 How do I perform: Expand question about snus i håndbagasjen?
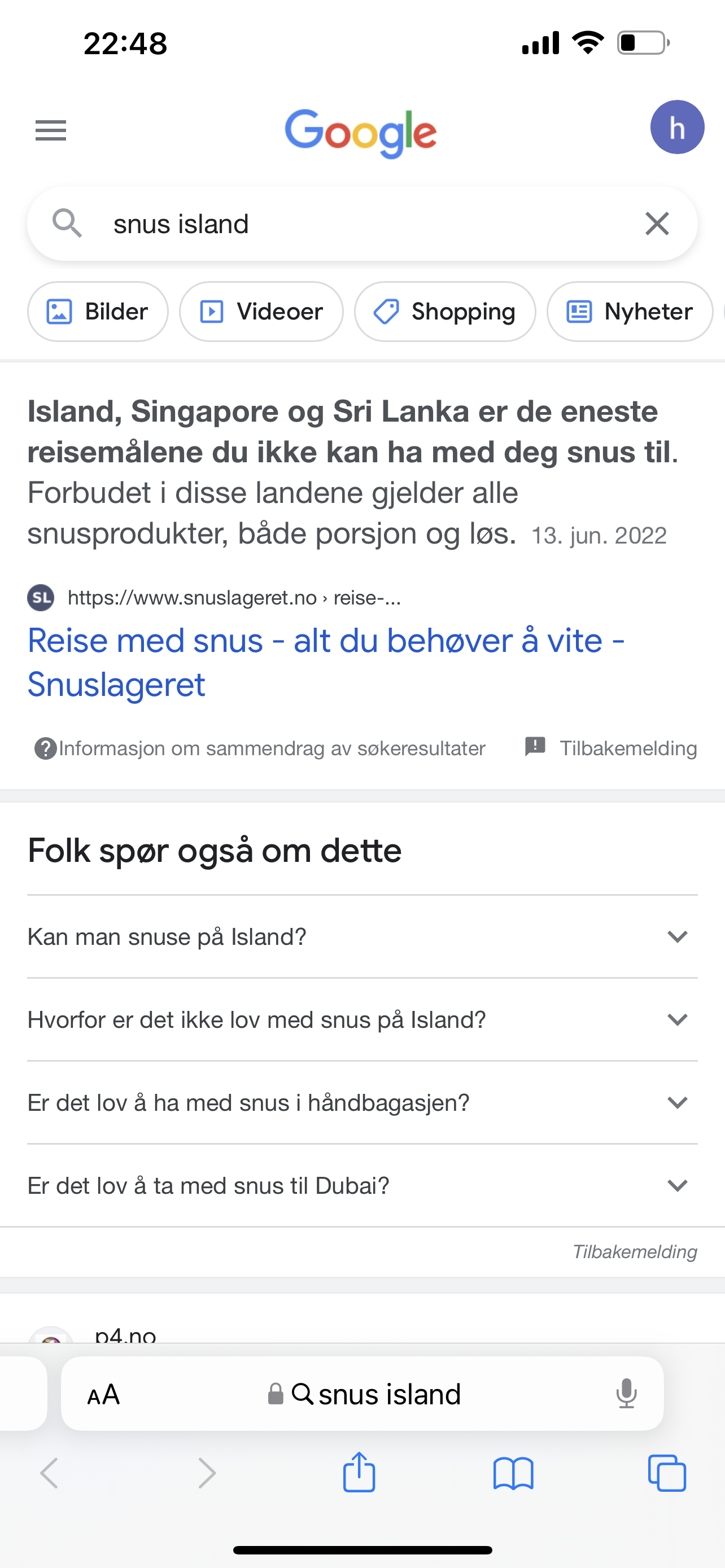click(x=362, y=1102)
